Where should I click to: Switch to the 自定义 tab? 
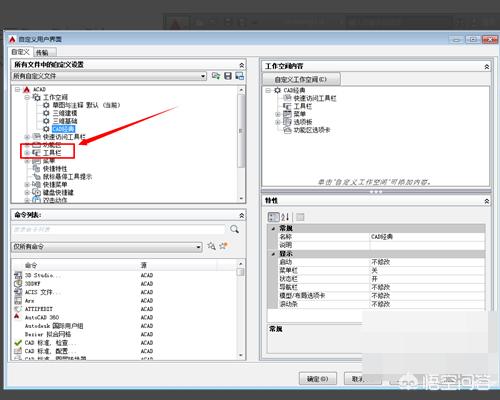coord(21,52)
